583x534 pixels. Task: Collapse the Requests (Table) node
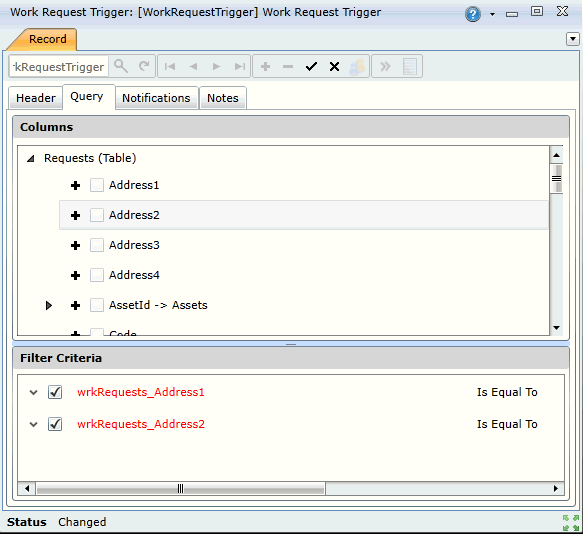[30, 158]
